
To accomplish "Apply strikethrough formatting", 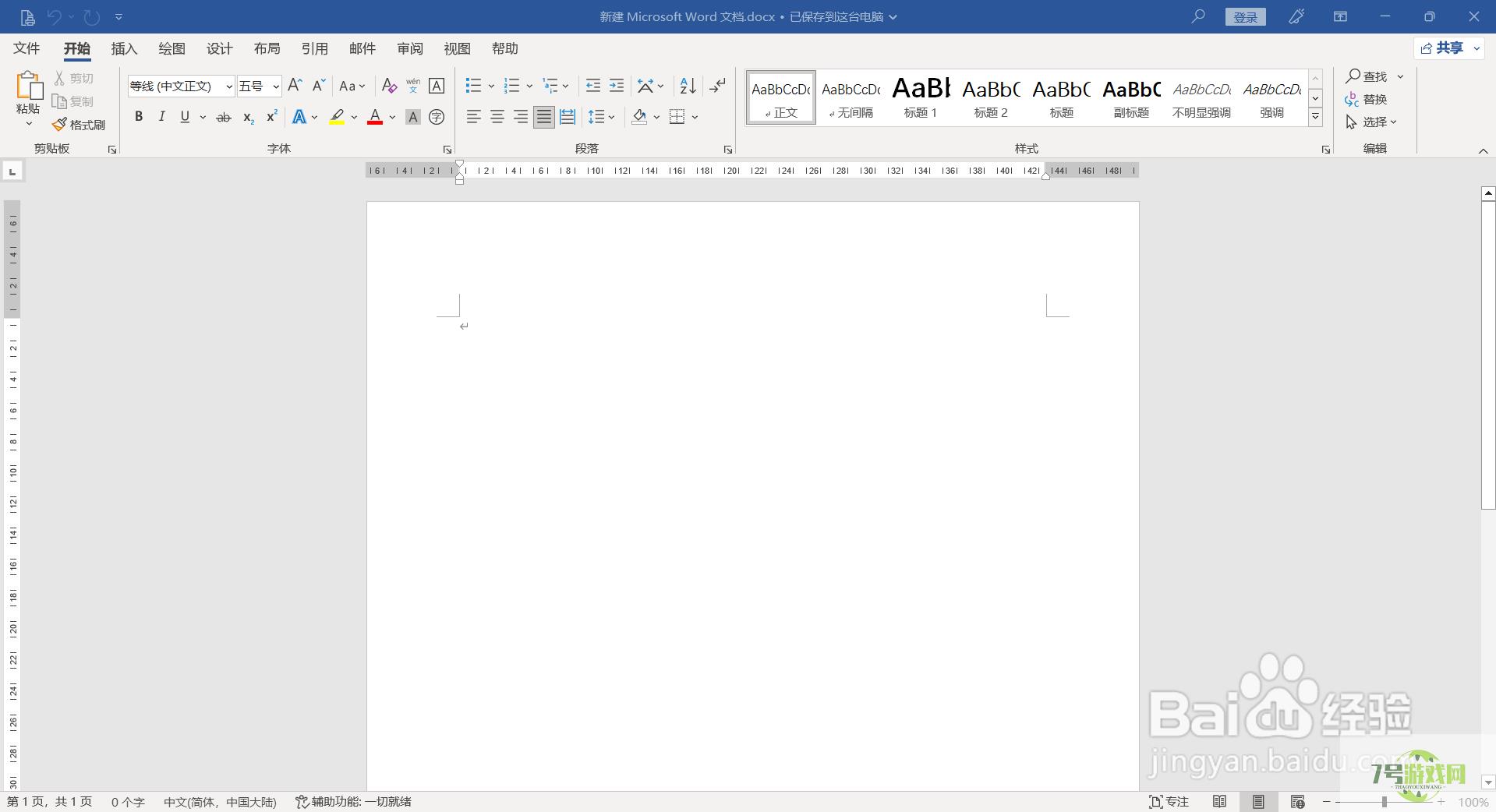I will [224, 117].
